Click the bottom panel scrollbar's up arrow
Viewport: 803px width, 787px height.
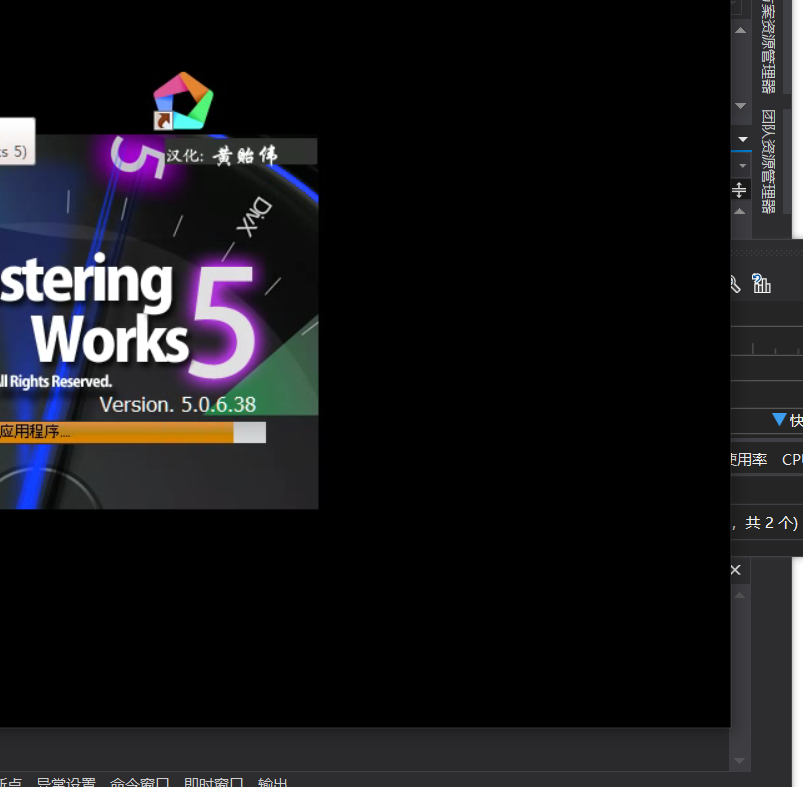pos(739,595)
